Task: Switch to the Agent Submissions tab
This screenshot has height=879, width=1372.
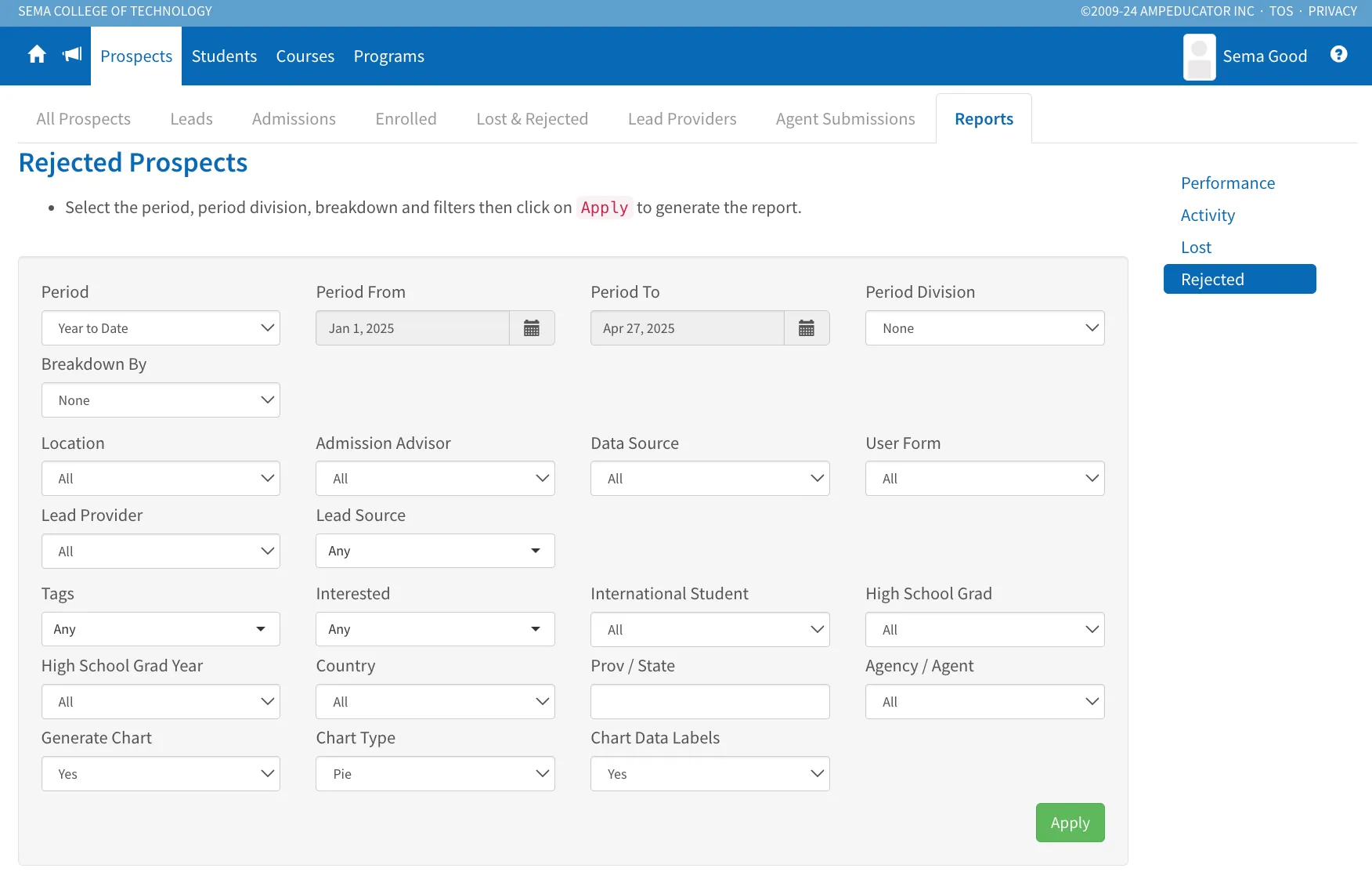Action: click(846, 119)
